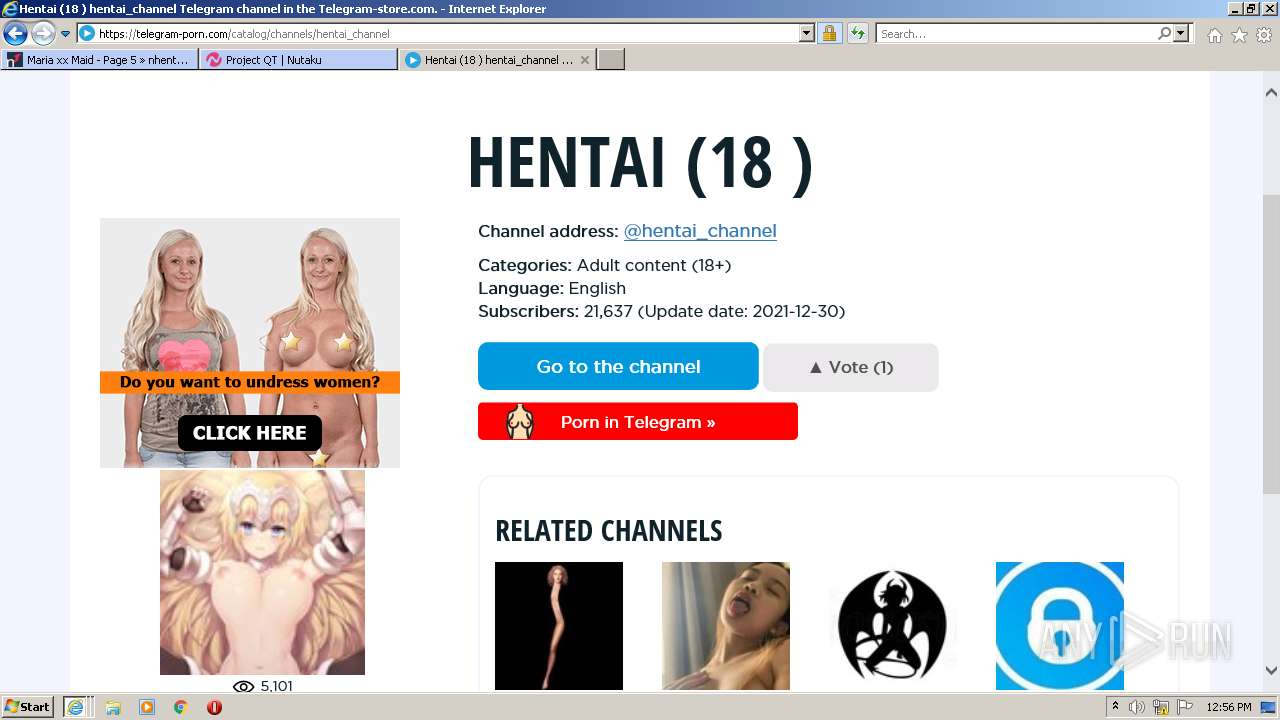Click the Search box in toolbar

click(1016, 34)
